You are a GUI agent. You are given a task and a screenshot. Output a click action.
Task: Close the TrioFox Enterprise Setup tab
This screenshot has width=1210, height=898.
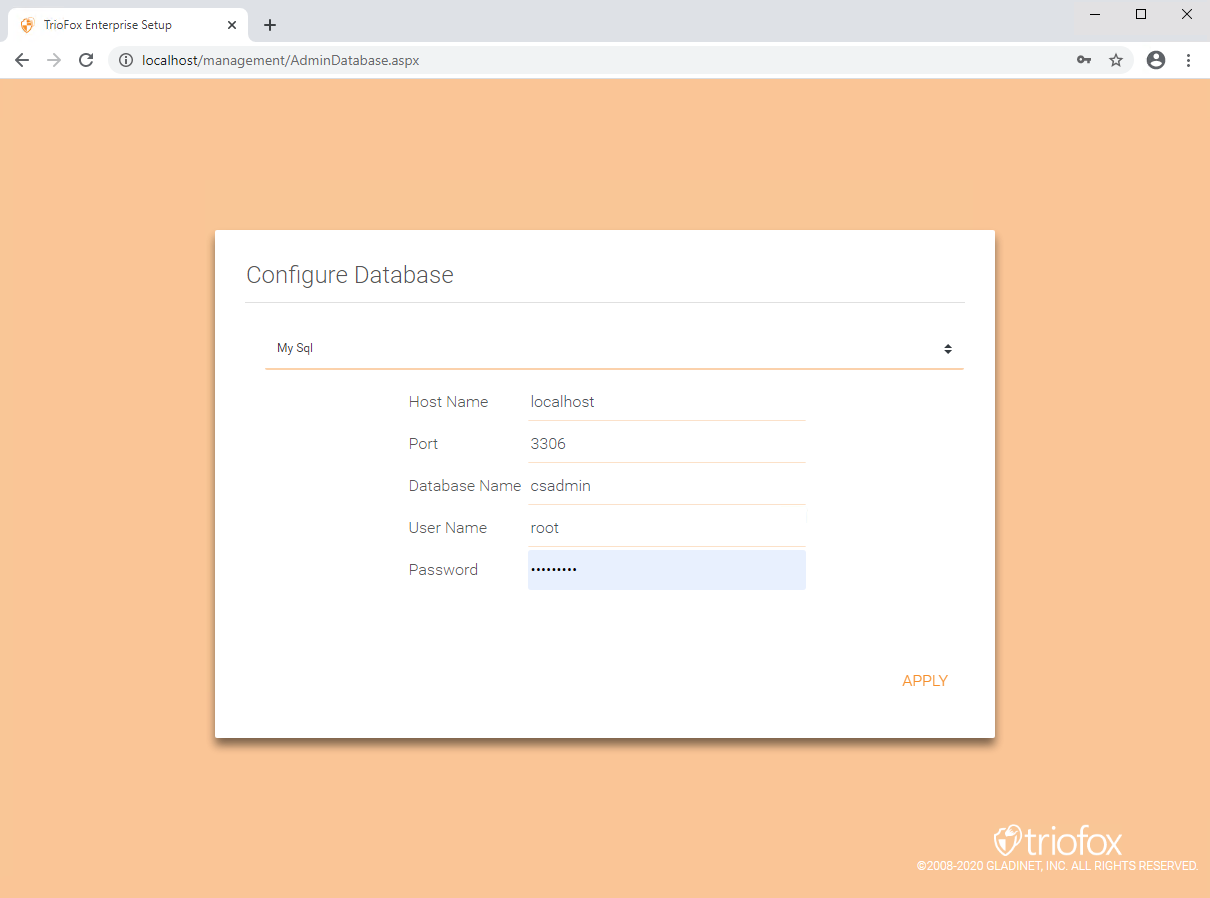[x=232, y=25]
